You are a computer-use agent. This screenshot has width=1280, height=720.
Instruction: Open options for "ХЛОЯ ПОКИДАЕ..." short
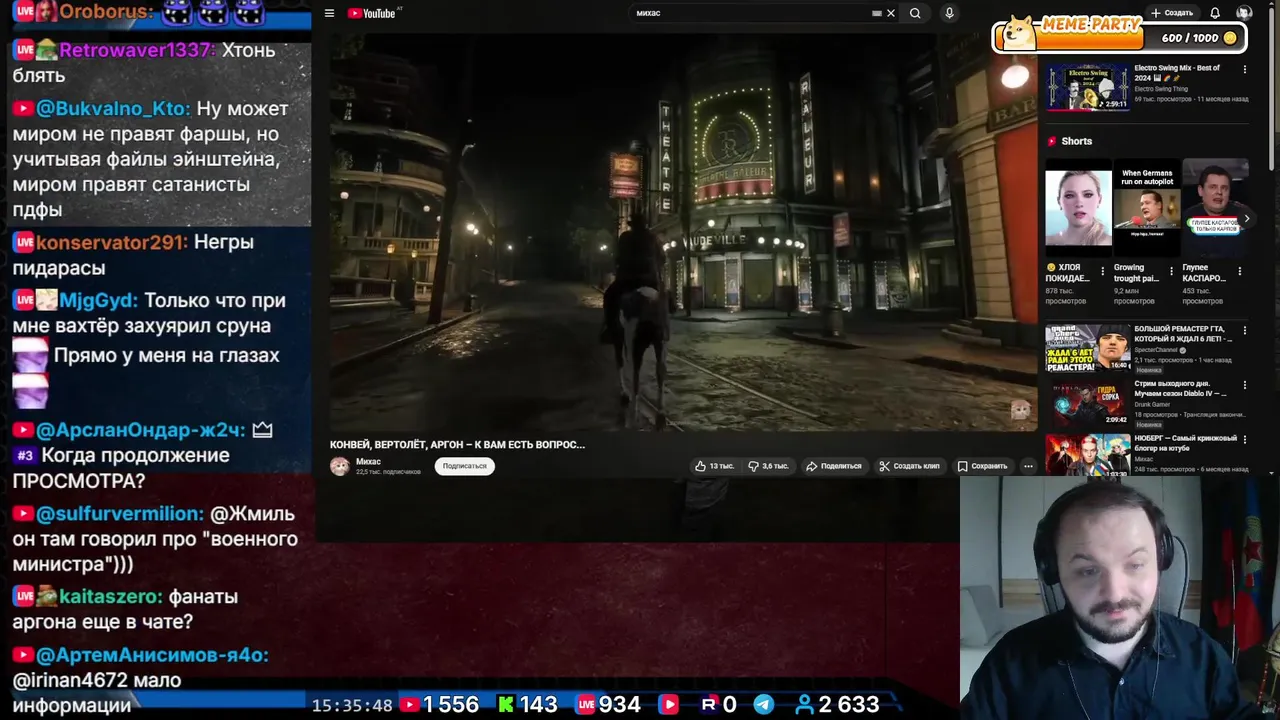1103,271
